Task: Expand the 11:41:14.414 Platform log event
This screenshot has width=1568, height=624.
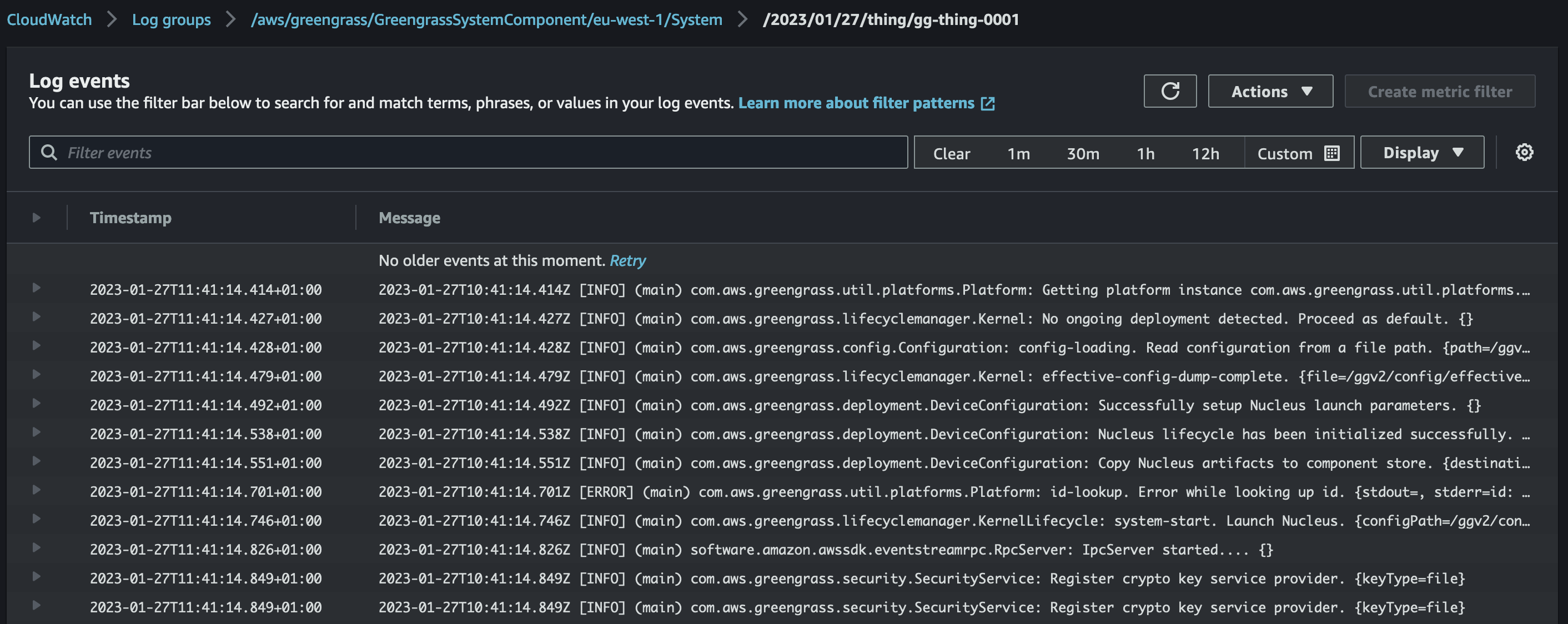Action: 37,288
